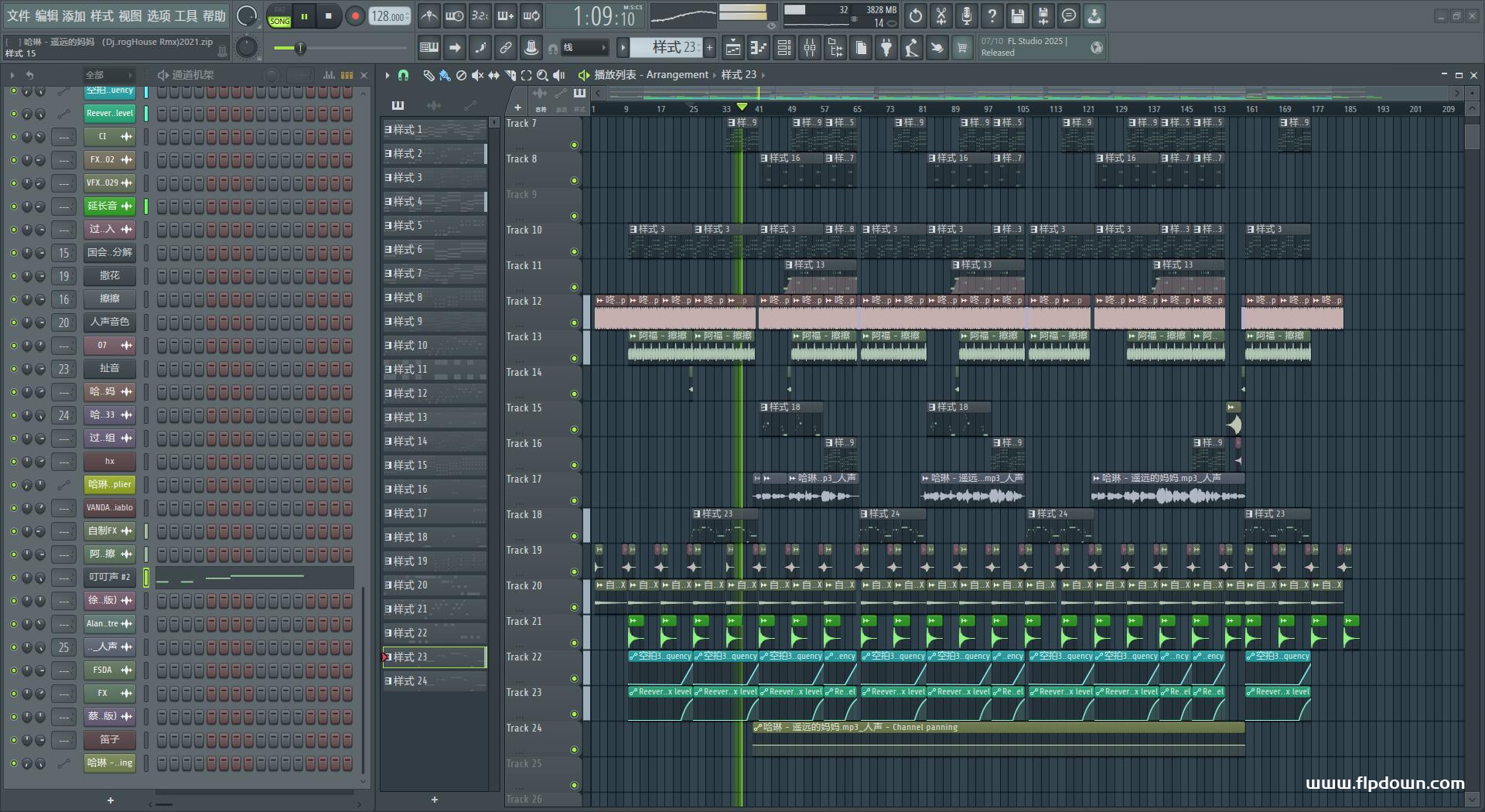Viewport: 1485px width, 812px height.
Task: Open the playlist view toolbar icon
Action: pyautogui.click(x=732, y=48)
